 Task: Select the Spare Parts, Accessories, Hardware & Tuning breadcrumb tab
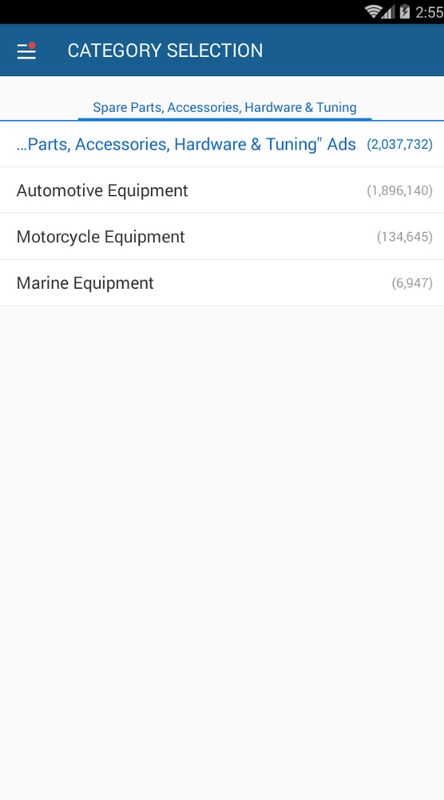click(225, 107)
